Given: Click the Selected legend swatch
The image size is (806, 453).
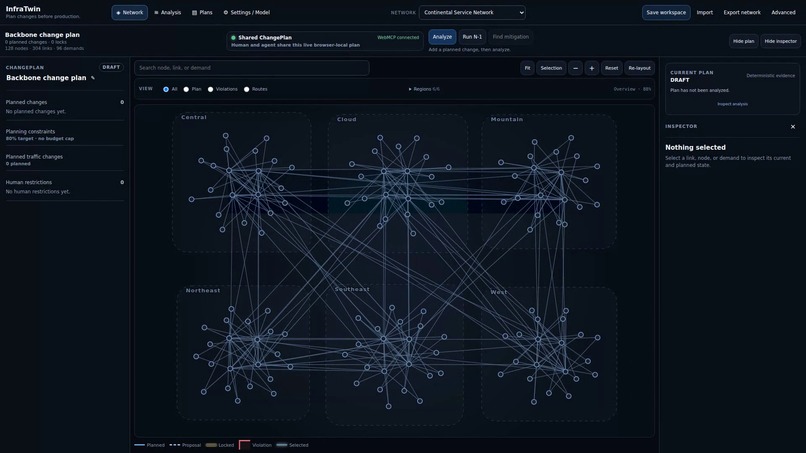Looking at the screenshot, I should pos(282,445).
